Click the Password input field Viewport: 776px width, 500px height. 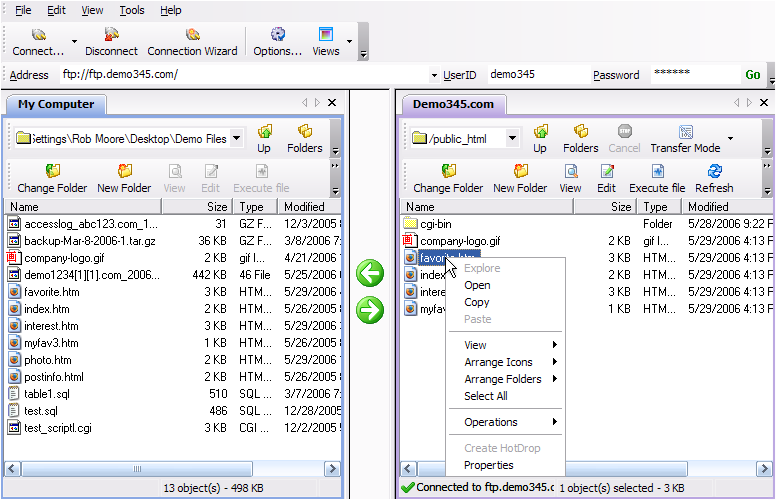695,75
